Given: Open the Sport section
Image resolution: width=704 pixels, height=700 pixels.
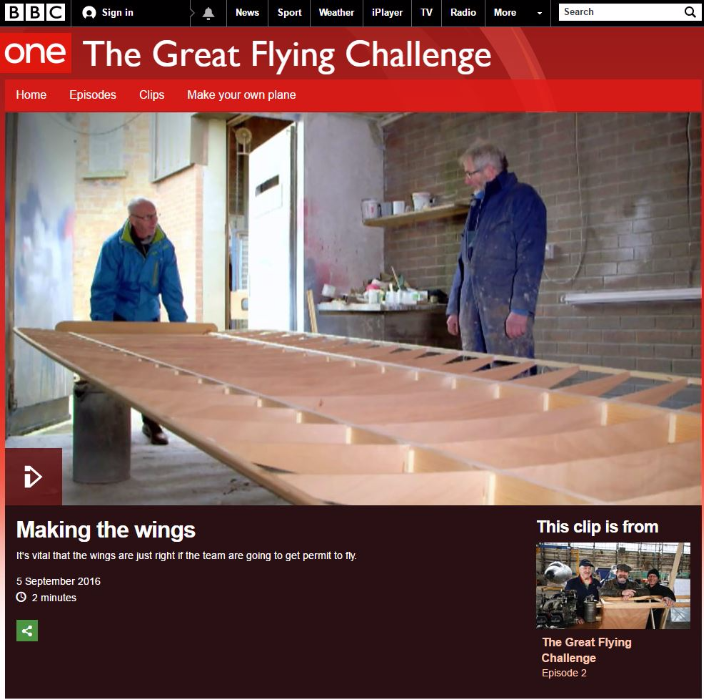Looking at the screenshot, I should [289, 13].
